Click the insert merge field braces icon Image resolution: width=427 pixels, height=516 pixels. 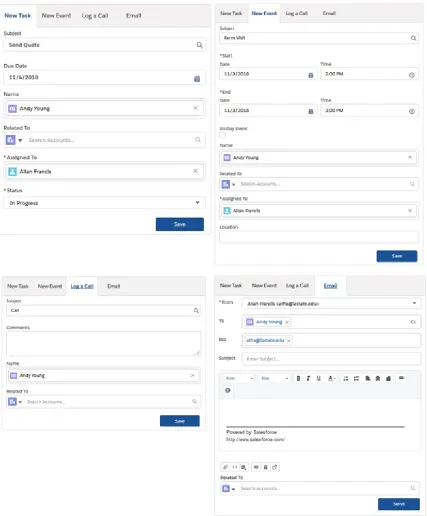point(235,467)
